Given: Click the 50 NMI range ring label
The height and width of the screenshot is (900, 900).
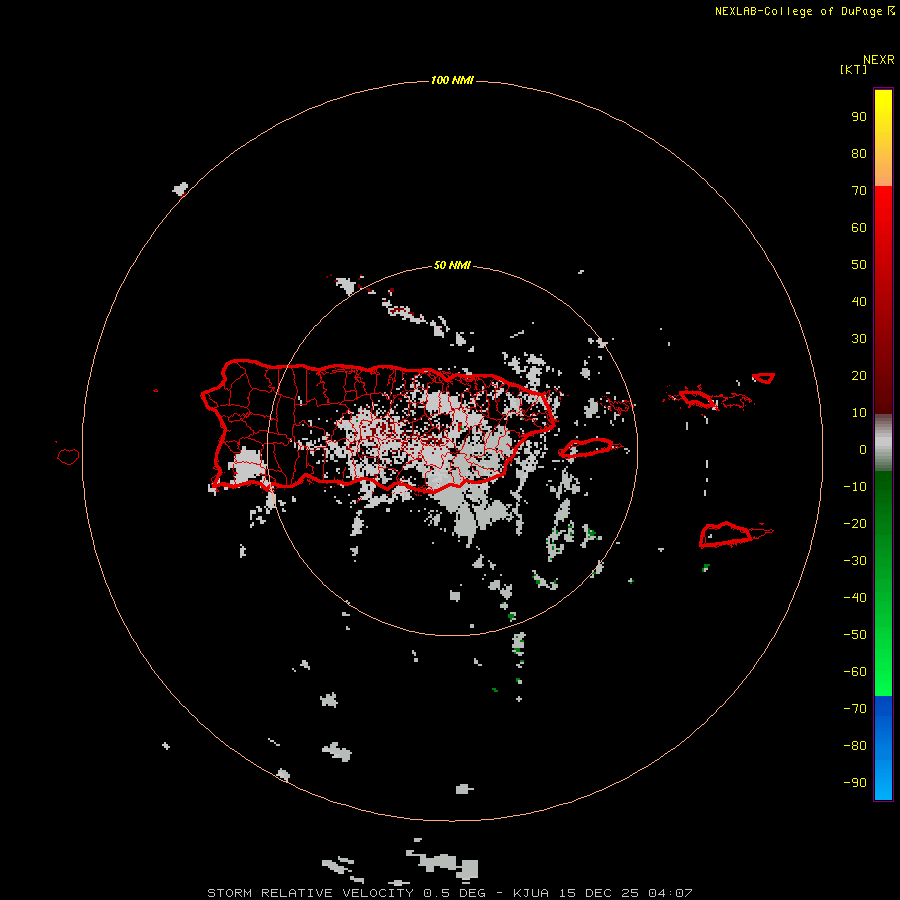Looking at the screenshot, I should coord(452,265).
